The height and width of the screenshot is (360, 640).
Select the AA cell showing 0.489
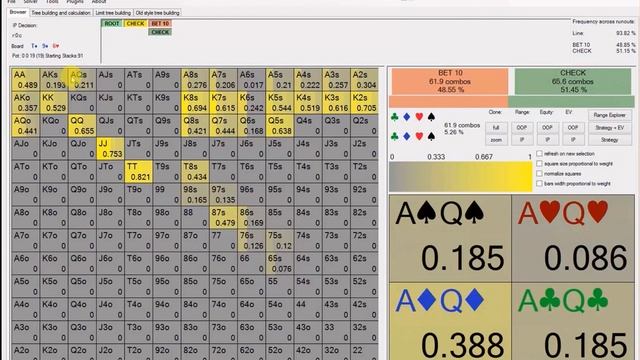25,80
